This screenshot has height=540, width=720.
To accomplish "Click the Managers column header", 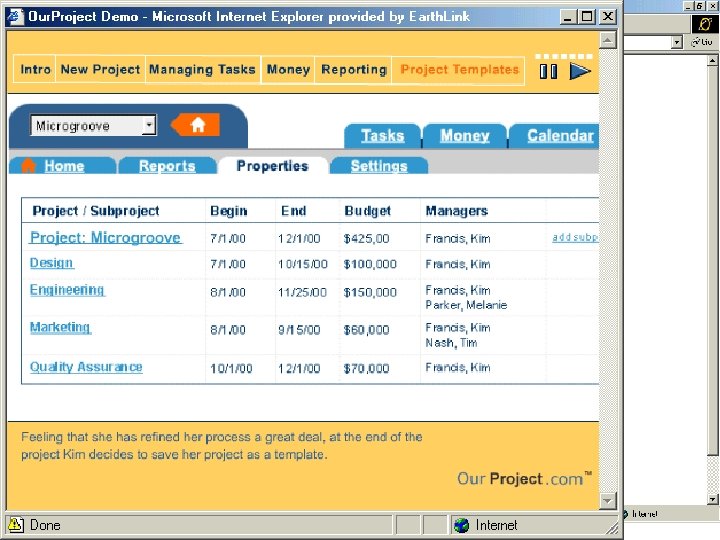I will [x=456, y=211].
